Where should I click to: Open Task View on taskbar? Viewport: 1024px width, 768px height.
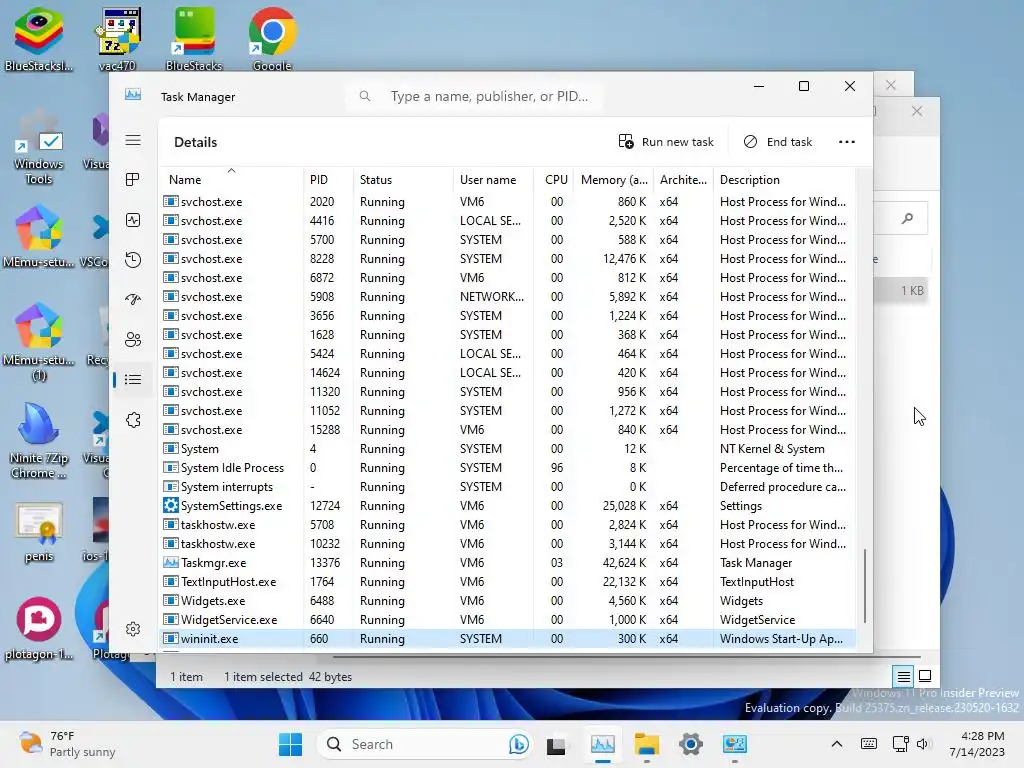(556, 744)
